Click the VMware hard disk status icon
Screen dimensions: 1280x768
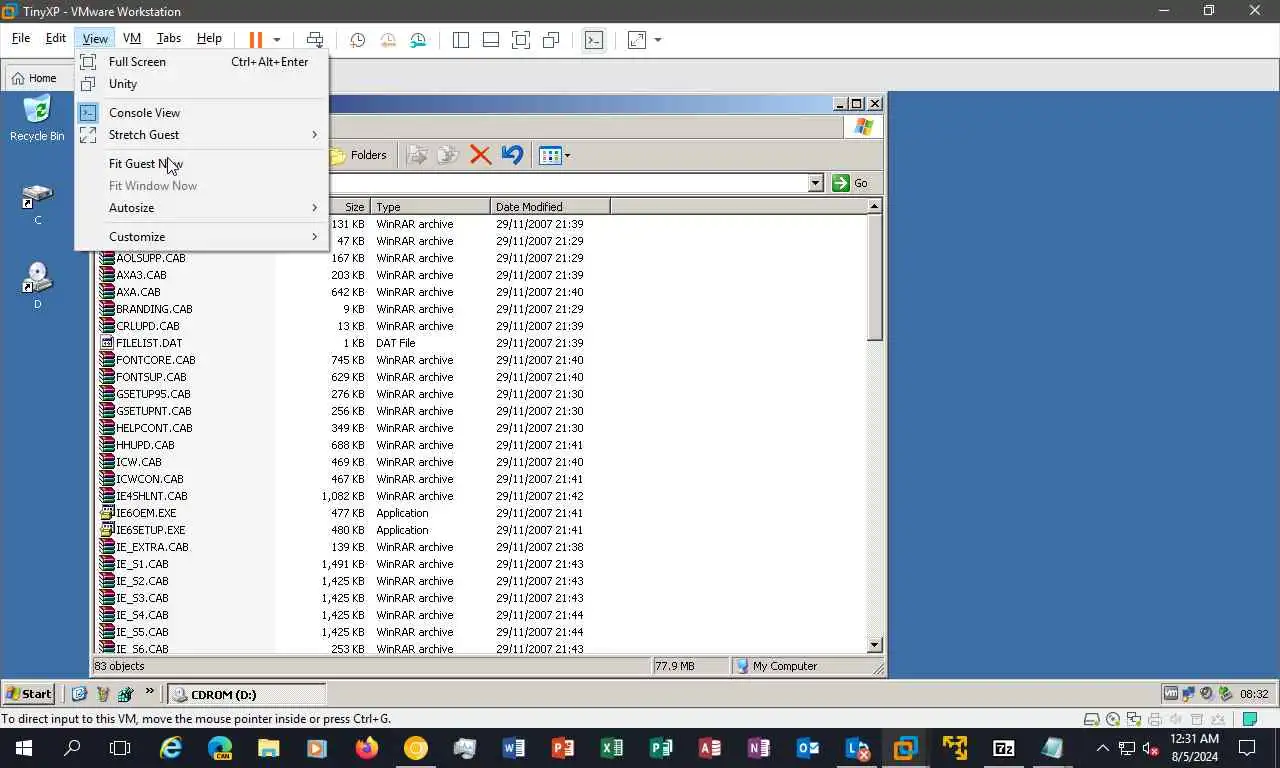coord(1093,719)
